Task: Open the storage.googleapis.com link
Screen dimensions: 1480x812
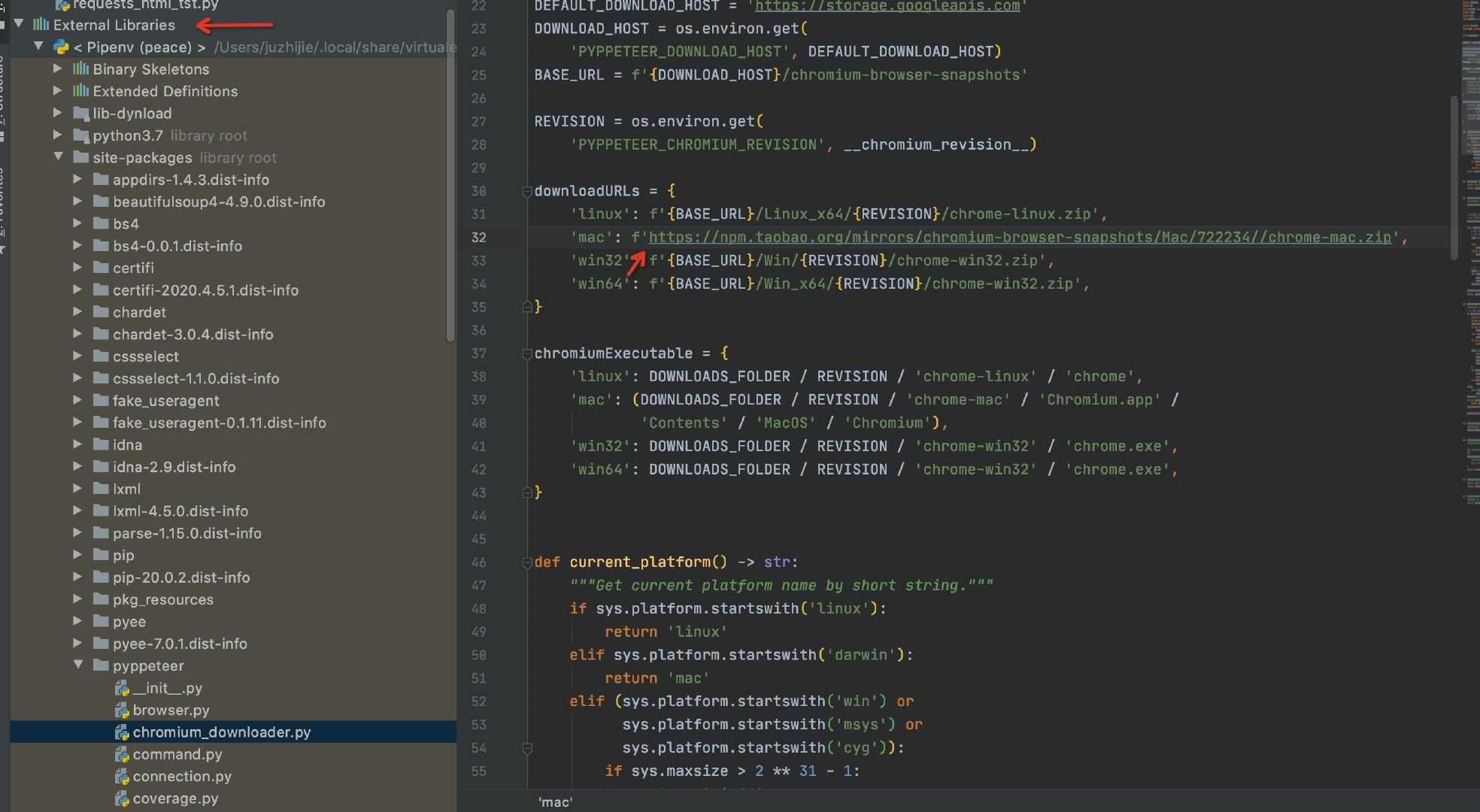Action: (887, 6)
